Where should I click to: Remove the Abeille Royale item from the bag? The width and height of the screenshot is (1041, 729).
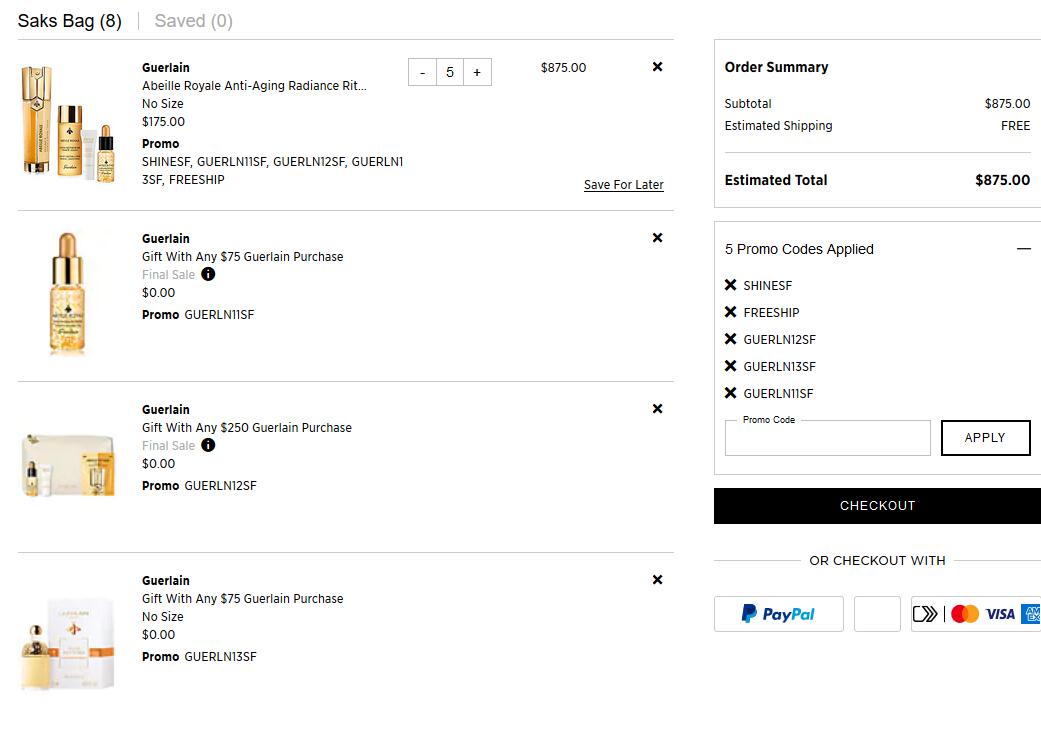(657, 66)
